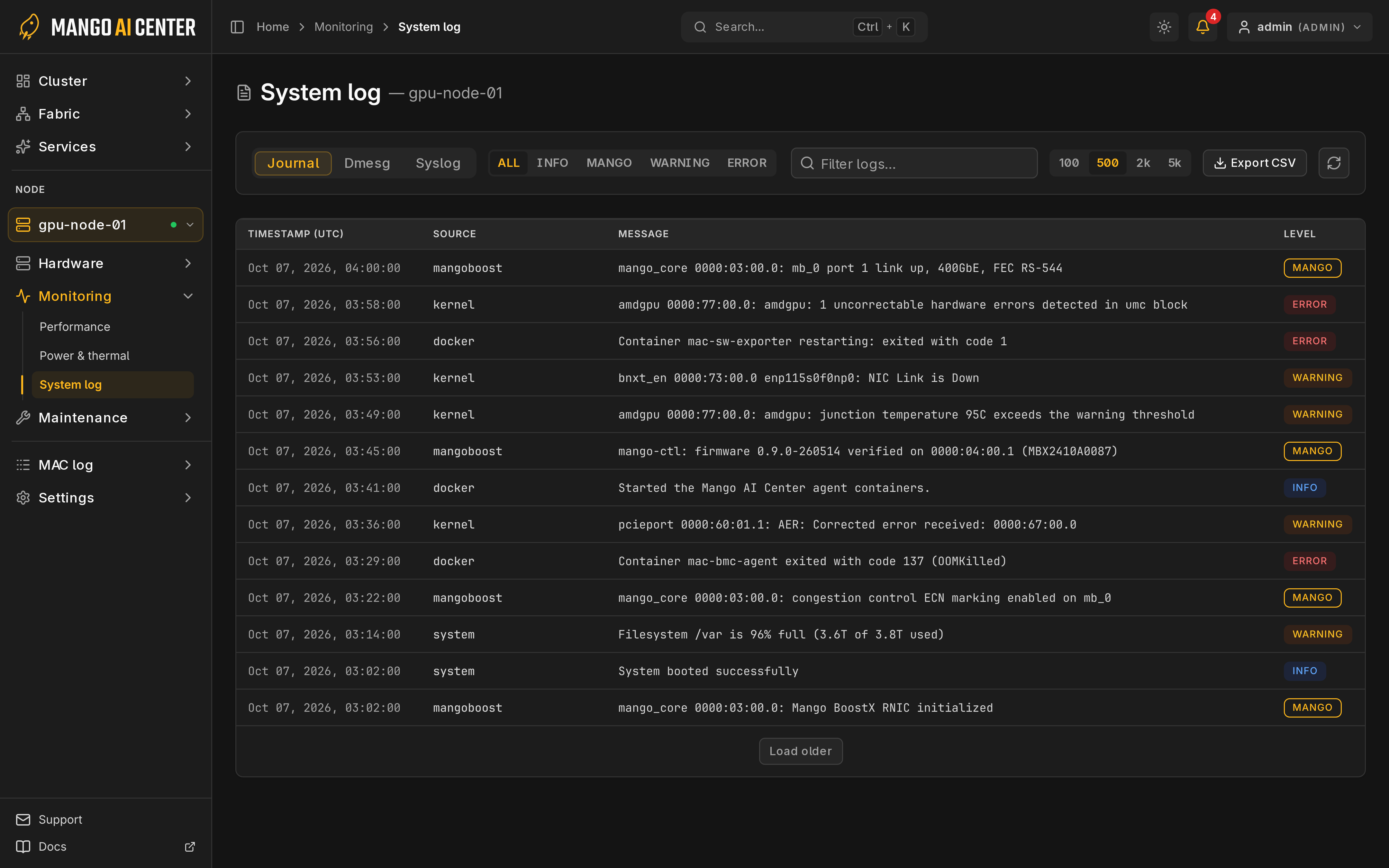
Task: Click the top Search box
Action: tap(804, 27)
